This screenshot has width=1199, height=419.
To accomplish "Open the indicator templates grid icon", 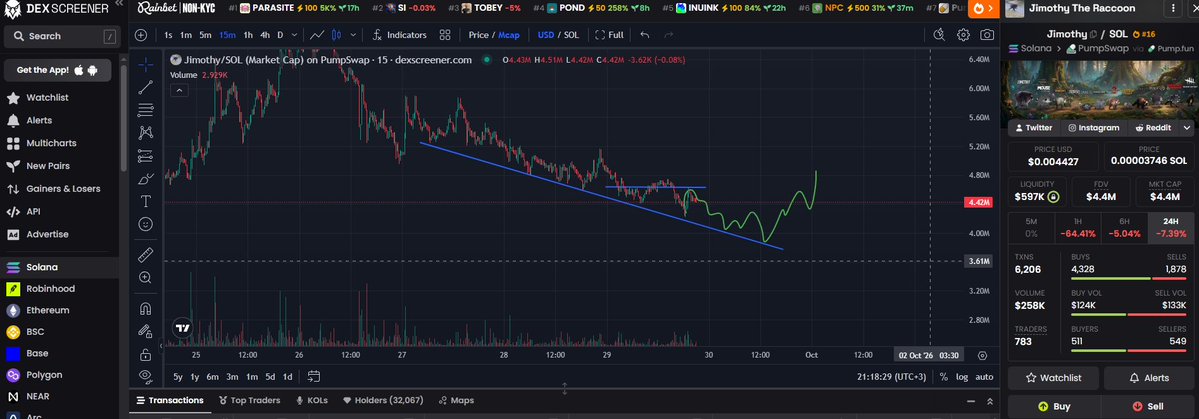I will pos(444,35).
